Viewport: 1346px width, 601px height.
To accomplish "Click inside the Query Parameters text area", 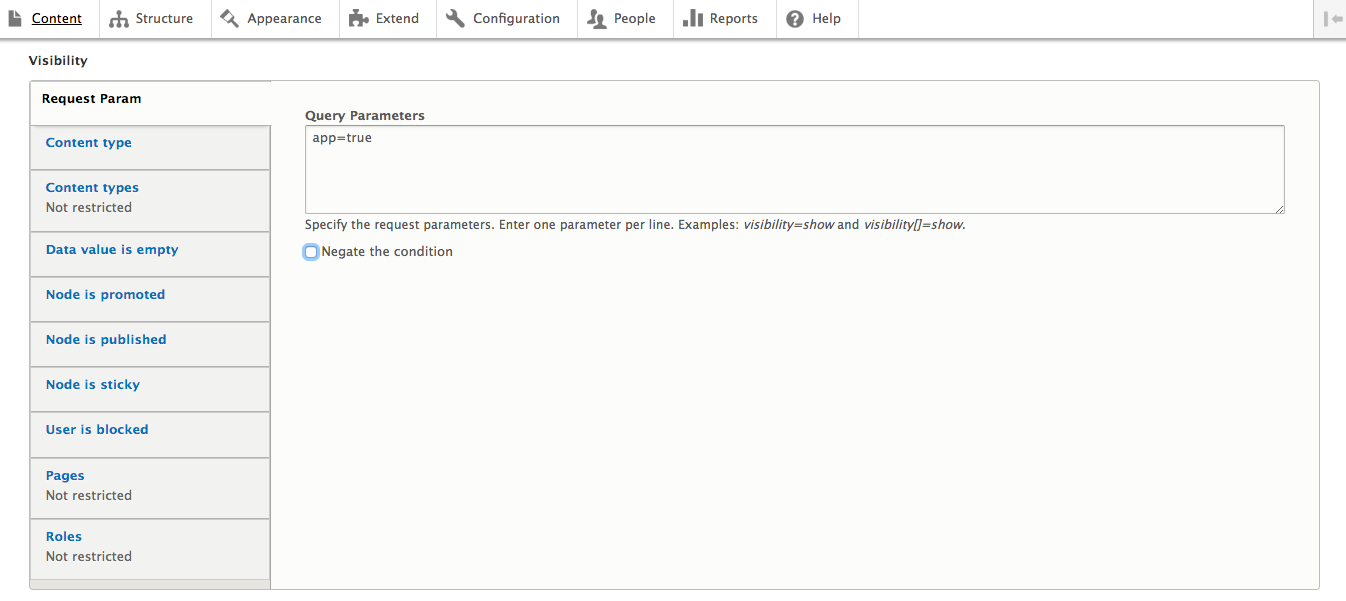I will 794,169.
